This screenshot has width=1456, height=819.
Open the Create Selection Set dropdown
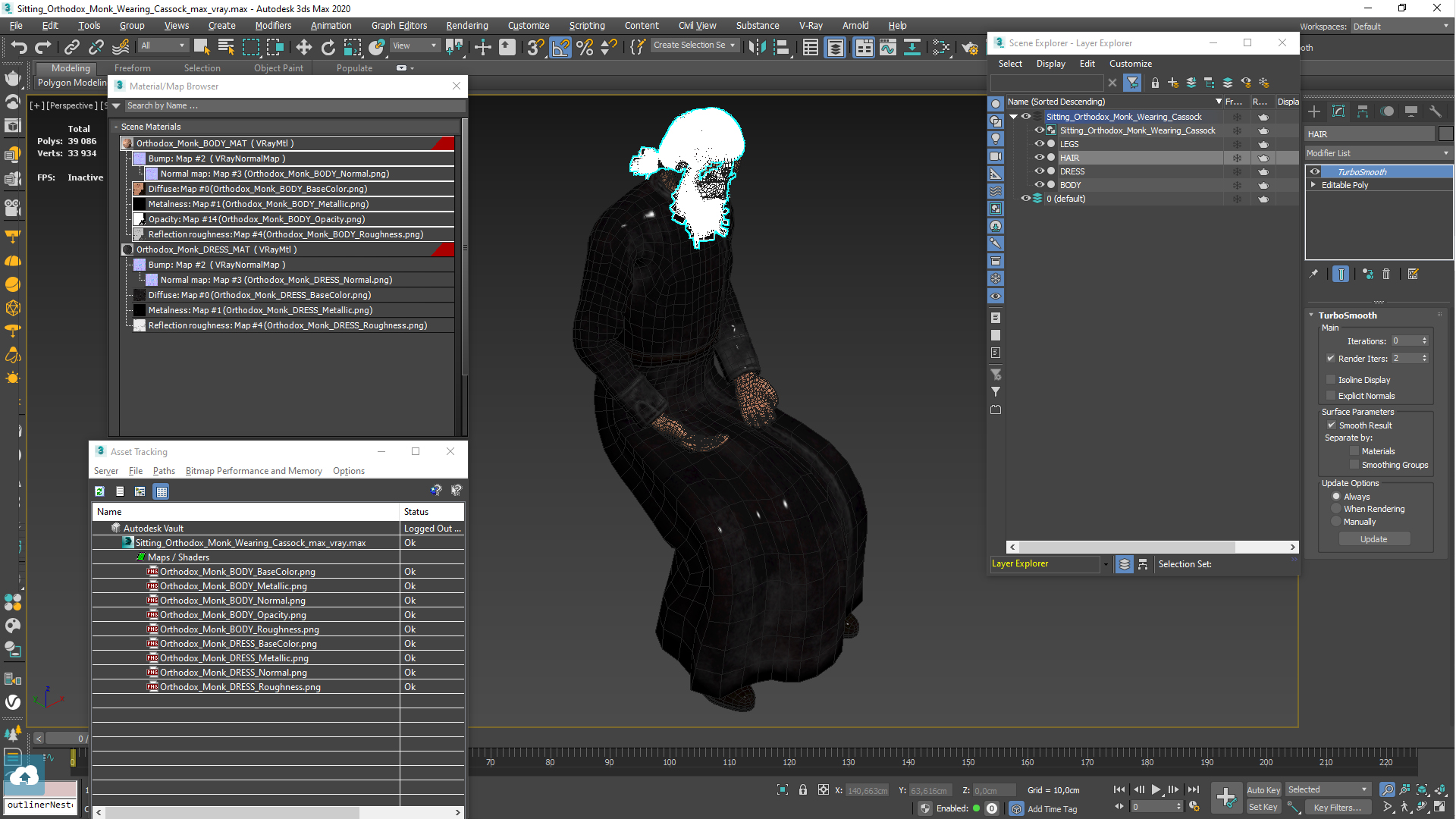tap(694, 45)
